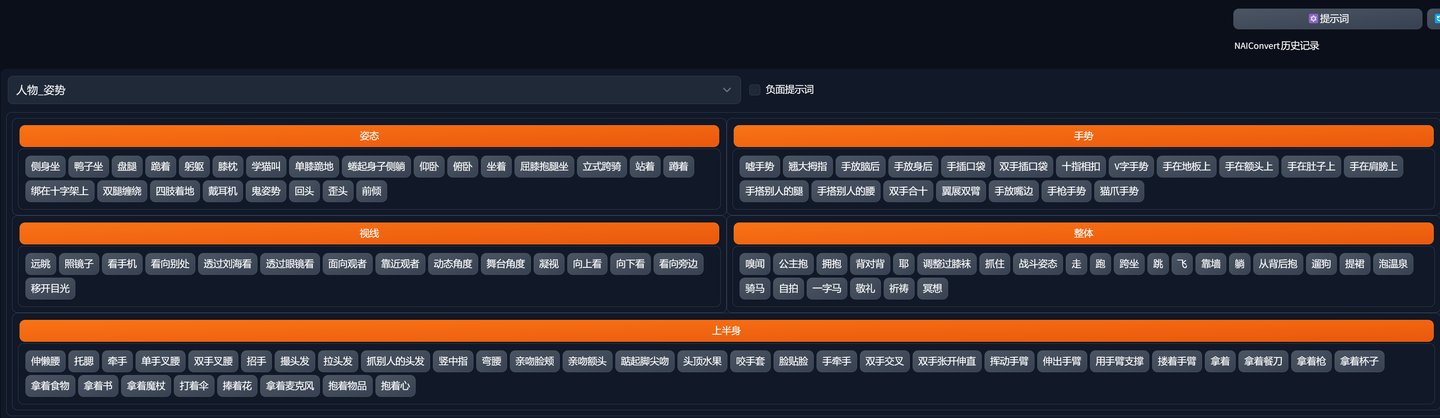Click the 移开目光 tag

(51, 289)
